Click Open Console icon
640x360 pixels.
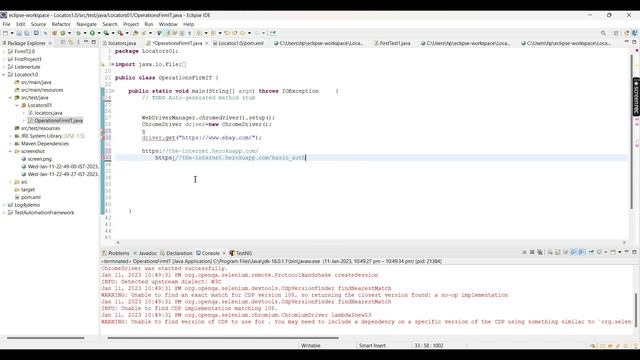click(x=613, y=252)
